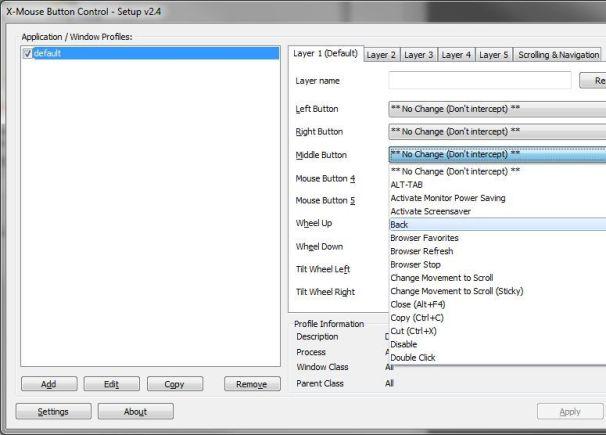
Task: Switch to Scrolling & Navigation tab
Action: pos(558,55)
